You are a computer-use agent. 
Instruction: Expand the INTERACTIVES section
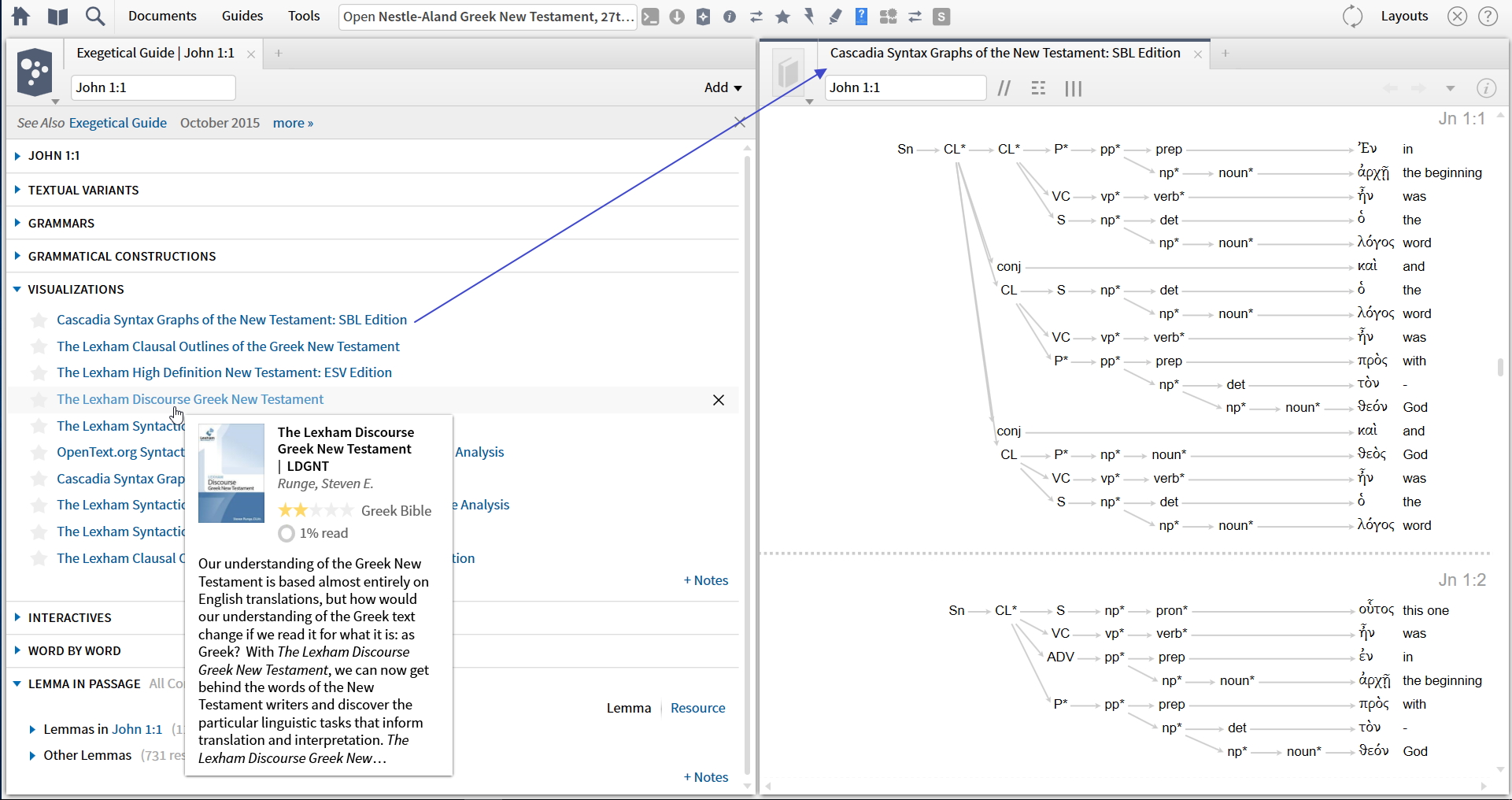click(17, 617)
